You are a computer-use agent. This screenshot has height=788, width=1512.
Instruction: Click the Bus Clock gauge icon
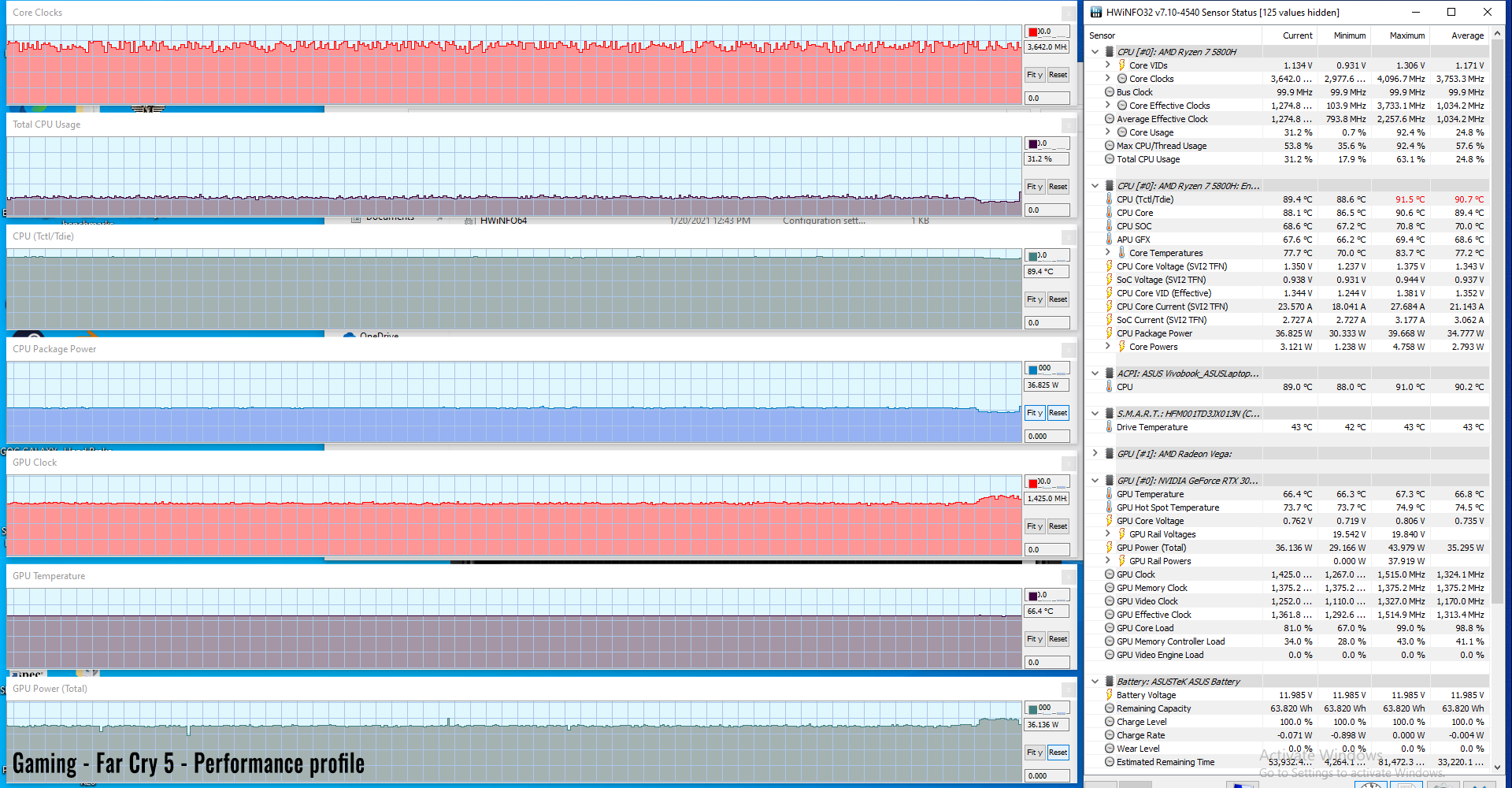coord(1109,92)
